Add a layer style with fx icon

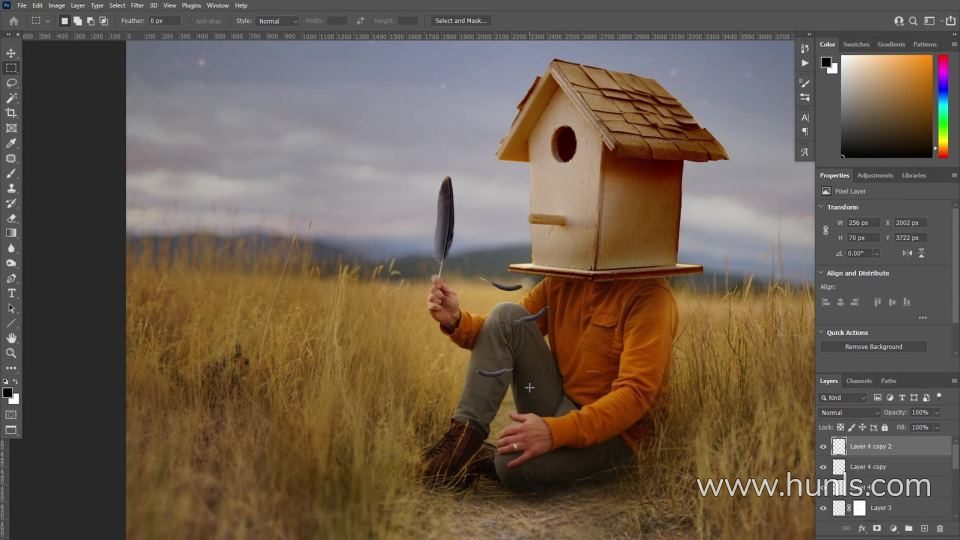pos(862,528)
